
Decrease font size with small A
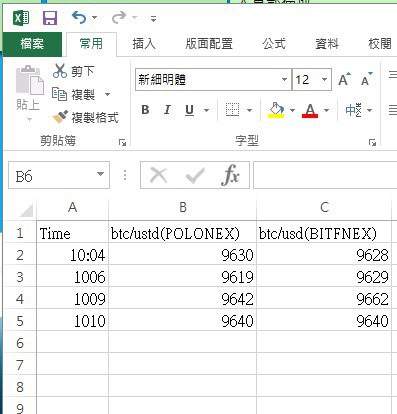point(367,80)
